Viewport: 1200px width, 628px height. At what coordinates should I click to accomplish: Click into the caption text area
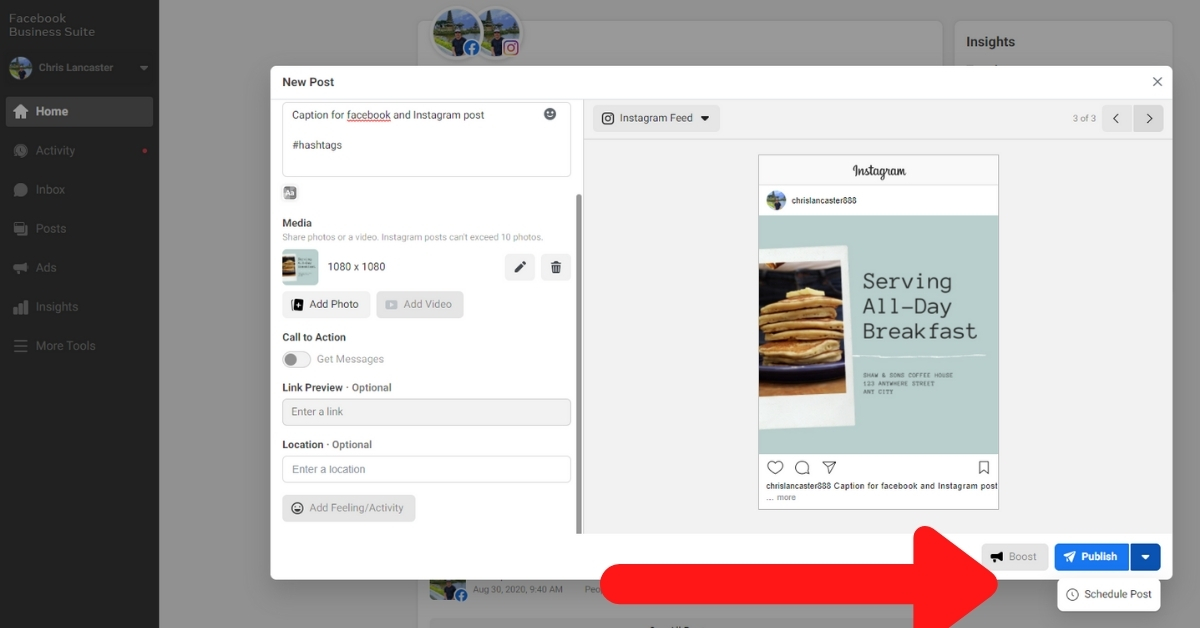coord(427,139)
